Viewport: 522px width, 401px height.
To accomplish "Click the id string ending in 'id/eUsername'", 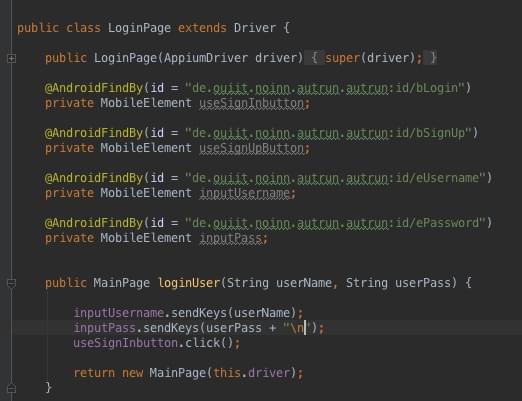I will pos(335,178).
